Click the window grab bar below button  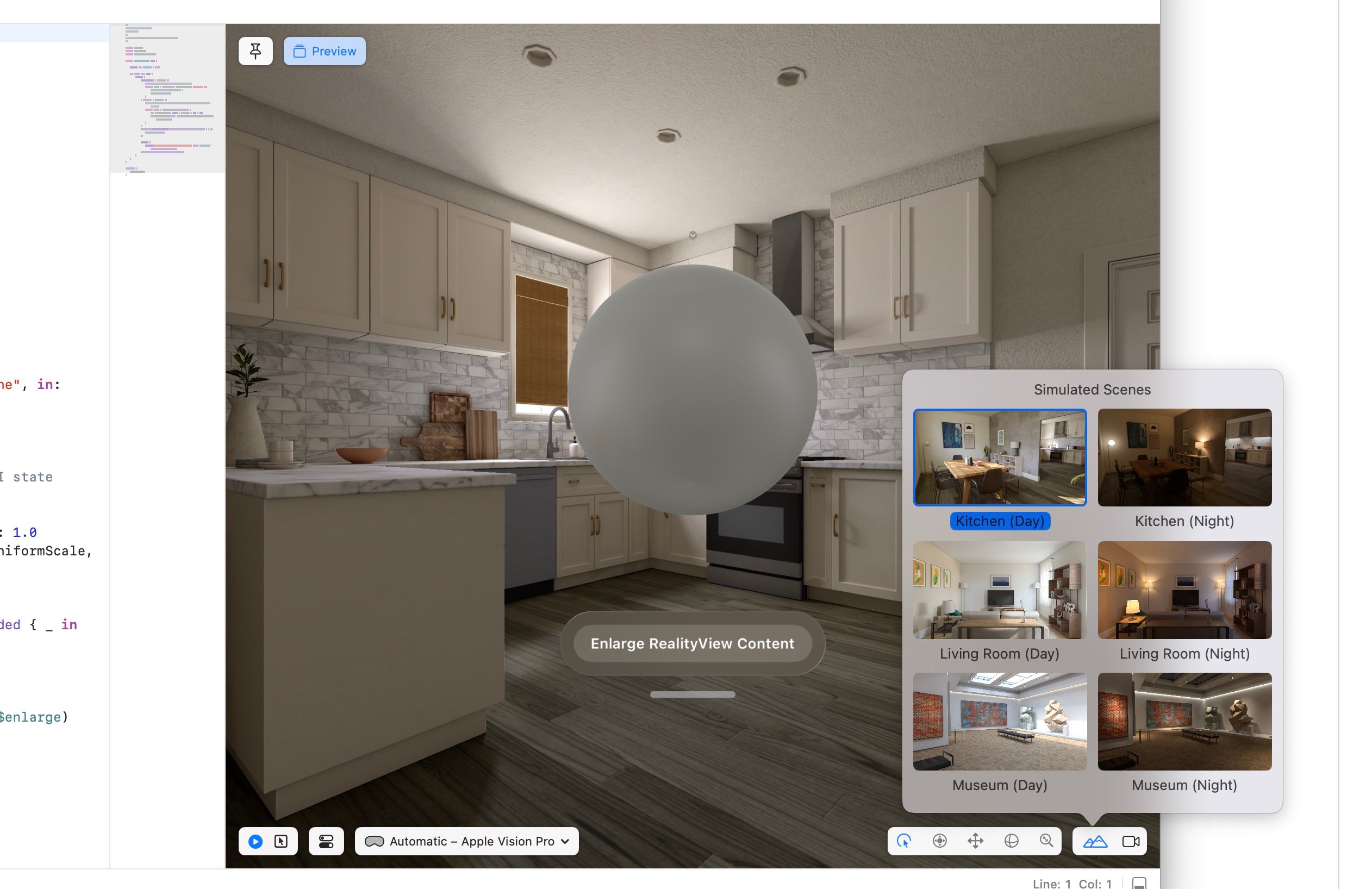693,694
